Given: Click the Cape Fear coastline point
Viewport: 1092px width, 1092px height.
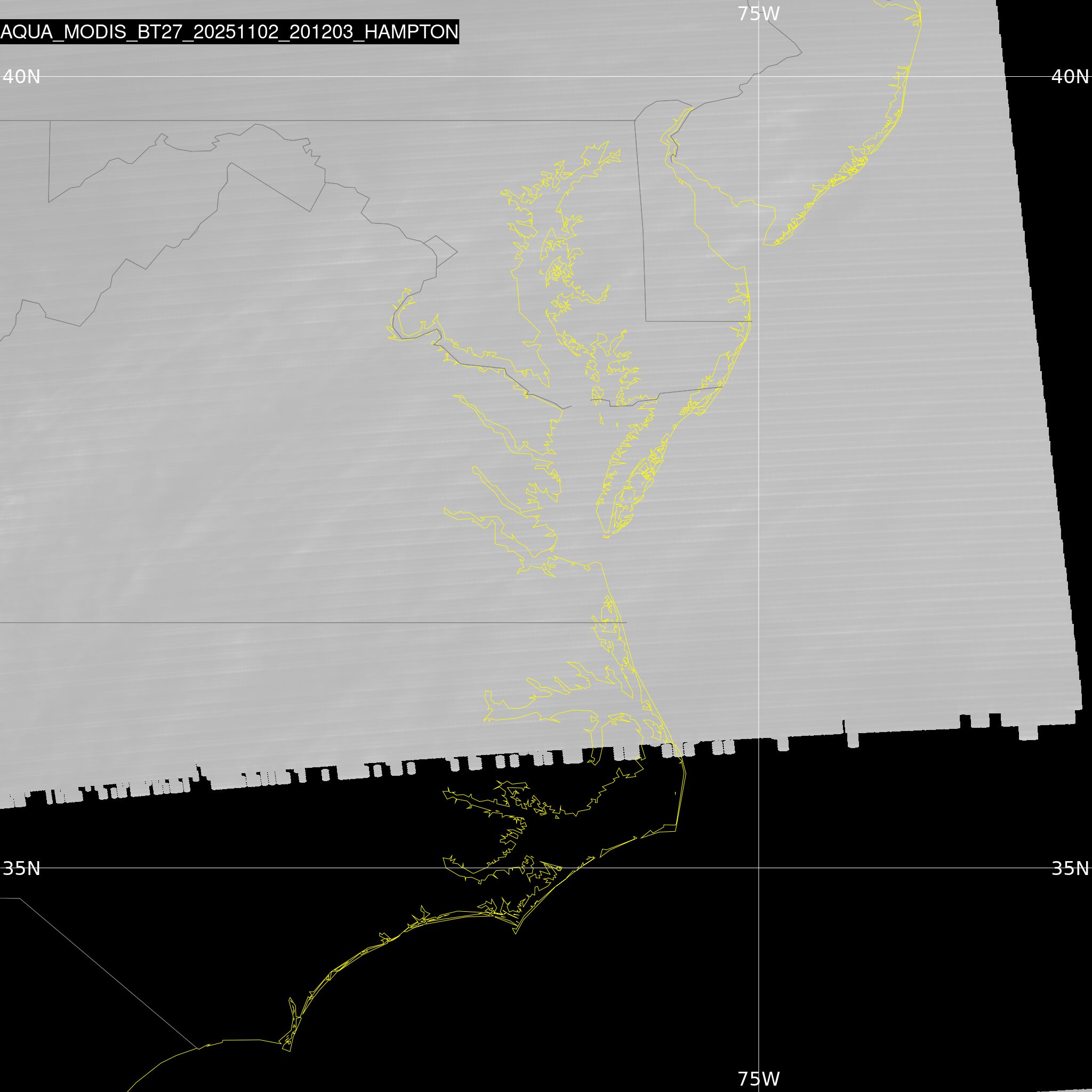Looking at the screenshot, I should click(290, 1051).
